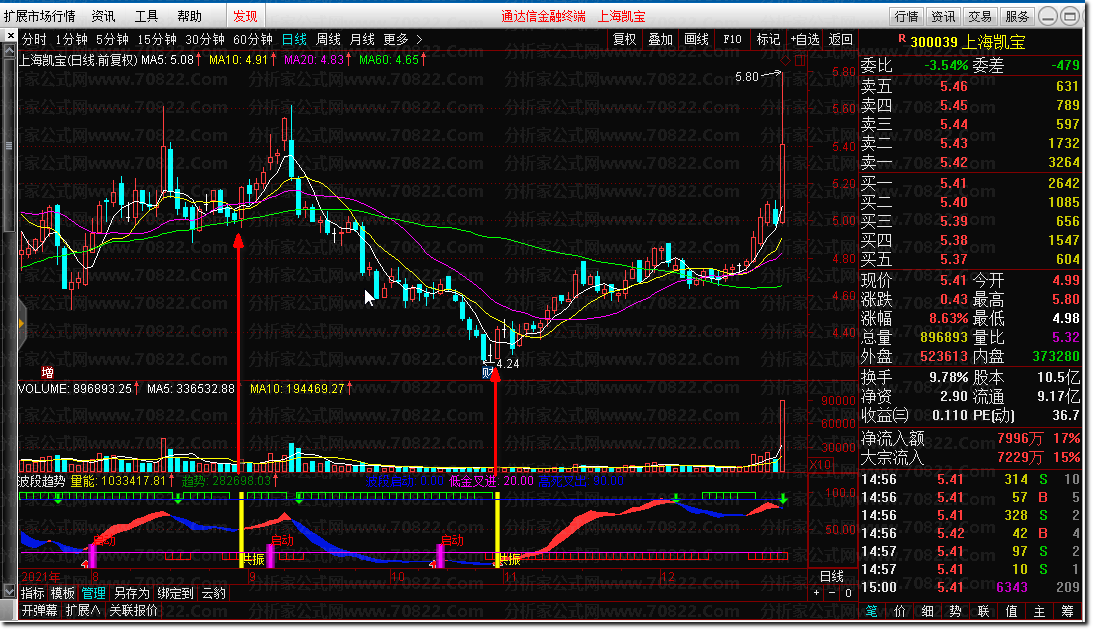Select the 值 value tab
Viewport: 1094px width, 630px height.
coord(1012,611)
